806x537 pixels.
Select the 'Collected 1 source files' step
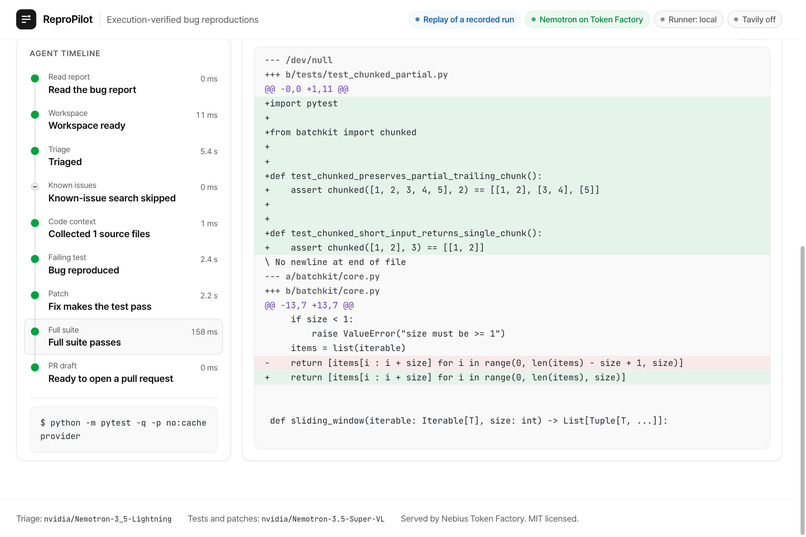point(123,228)
